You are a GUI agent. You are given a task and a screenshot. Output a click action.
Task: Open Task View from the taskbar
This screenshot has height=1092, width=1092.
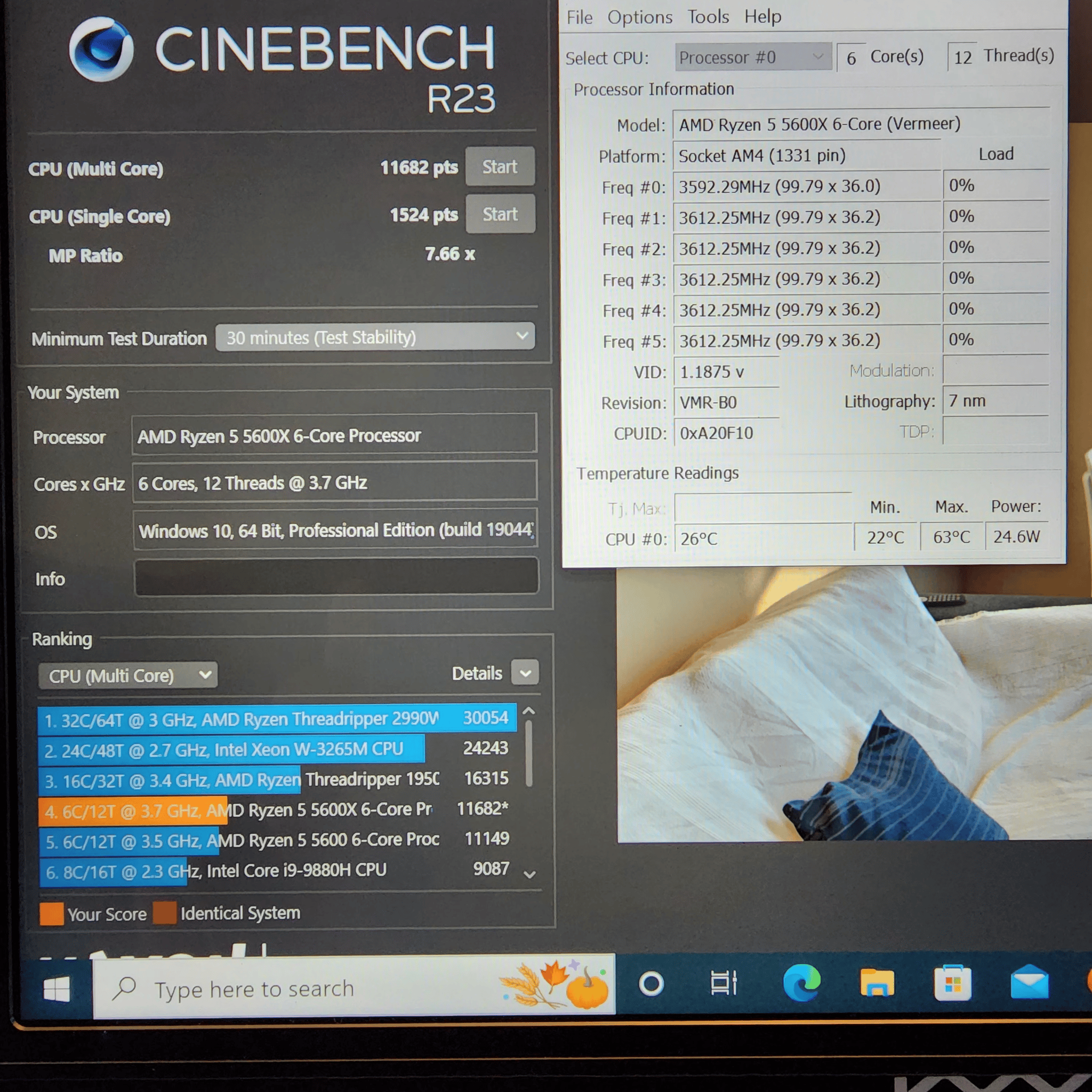(x=724, y=983)
